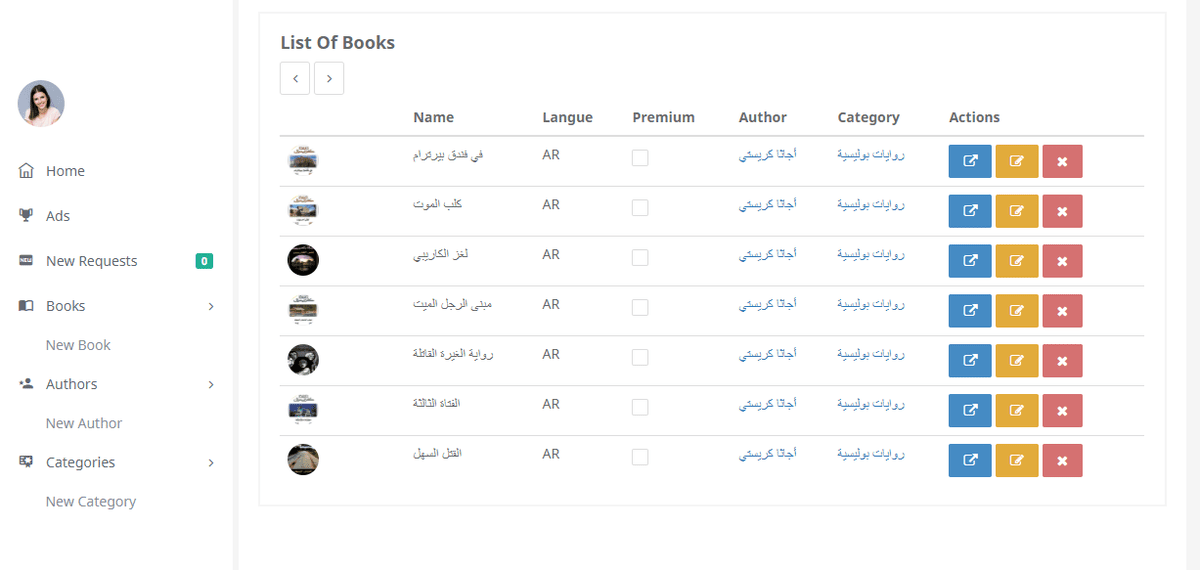This screenshot has width=1200, height=570.
Task: Select New Book under Books
Action: point(78,345)
